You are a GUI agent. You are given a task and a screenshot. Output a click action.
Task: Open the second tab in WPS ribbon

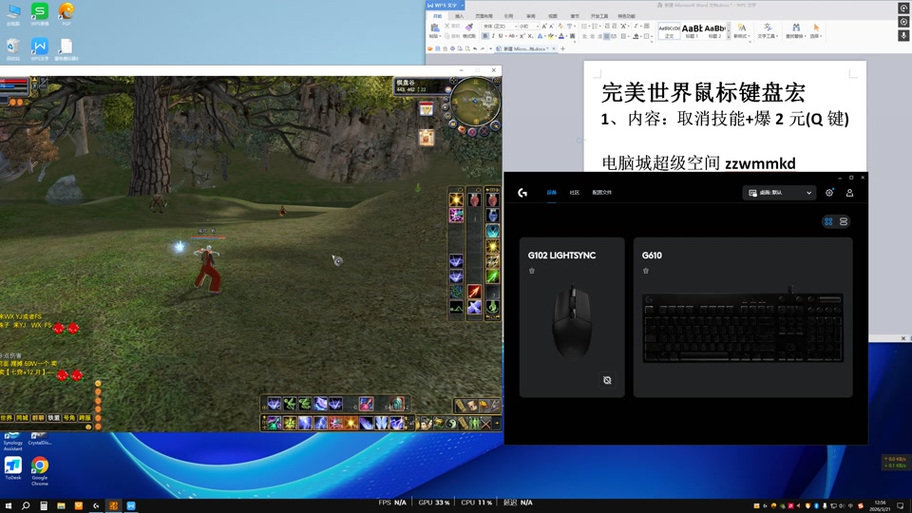459,16
